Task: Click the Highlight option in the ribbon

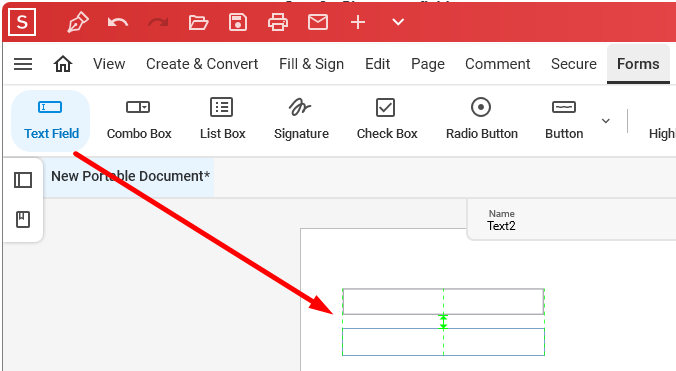Action: [x=662, y=134]
